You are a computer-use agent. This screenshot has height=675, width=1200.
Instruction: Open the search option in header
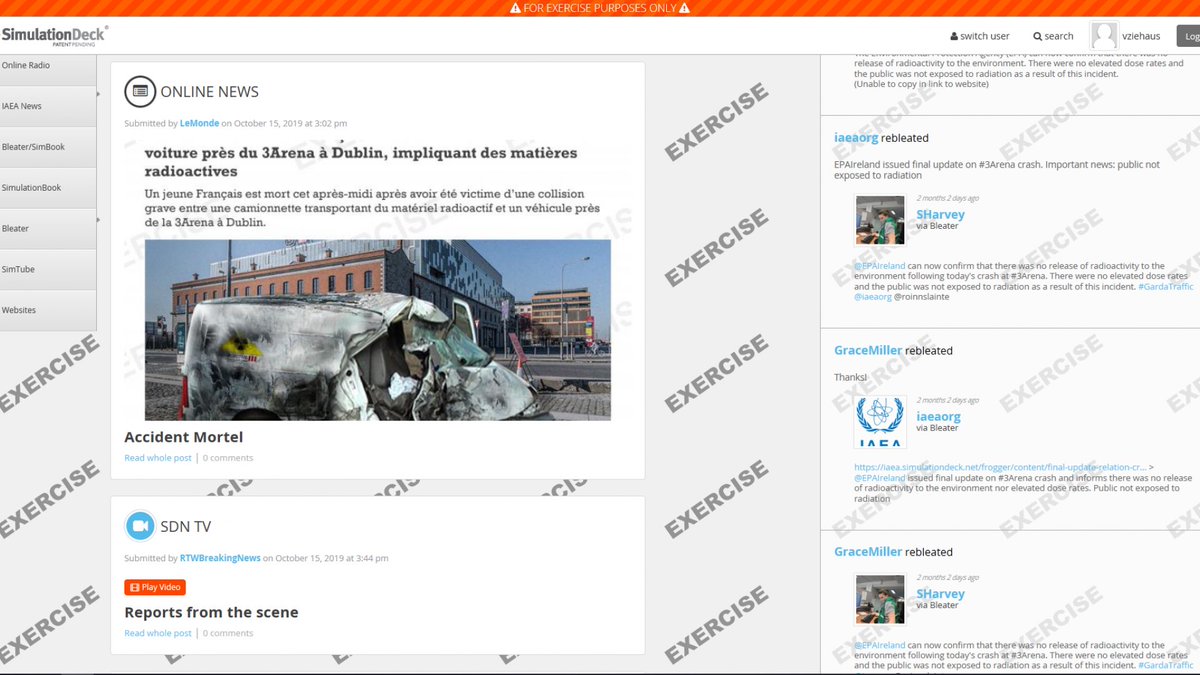1053,36
